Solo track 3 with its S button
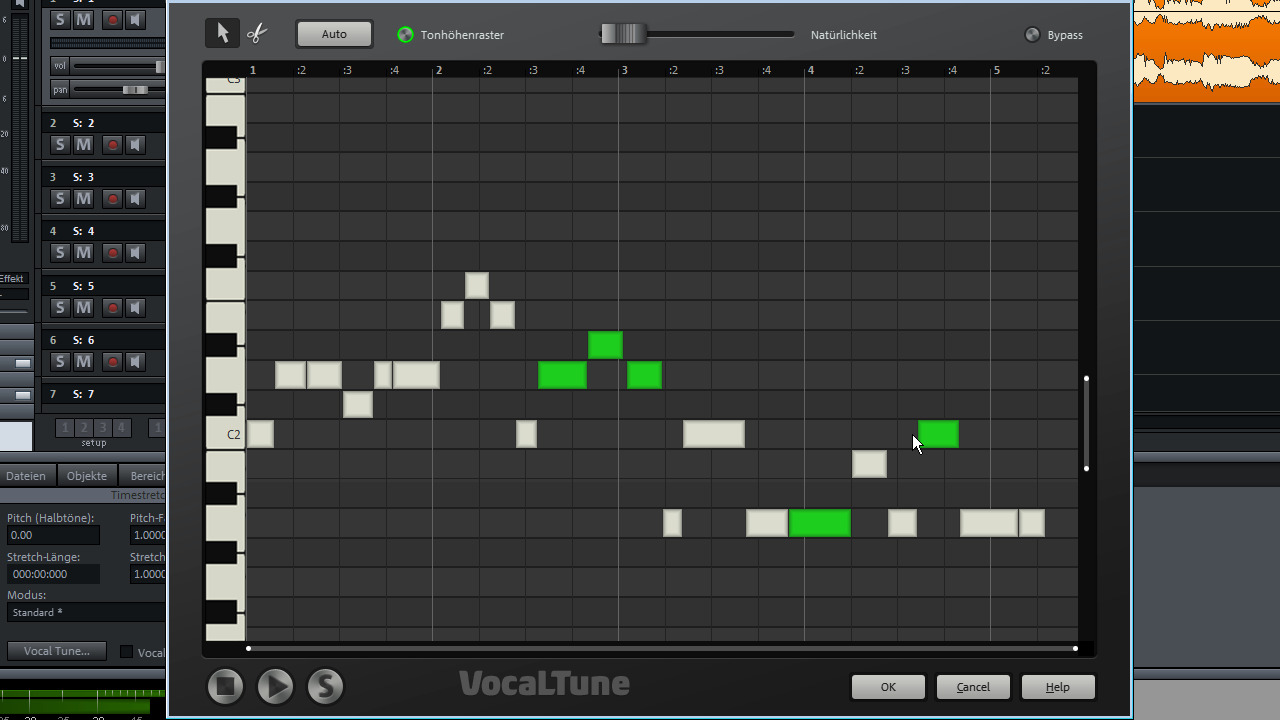1280x720 pixels. point(59,199)
